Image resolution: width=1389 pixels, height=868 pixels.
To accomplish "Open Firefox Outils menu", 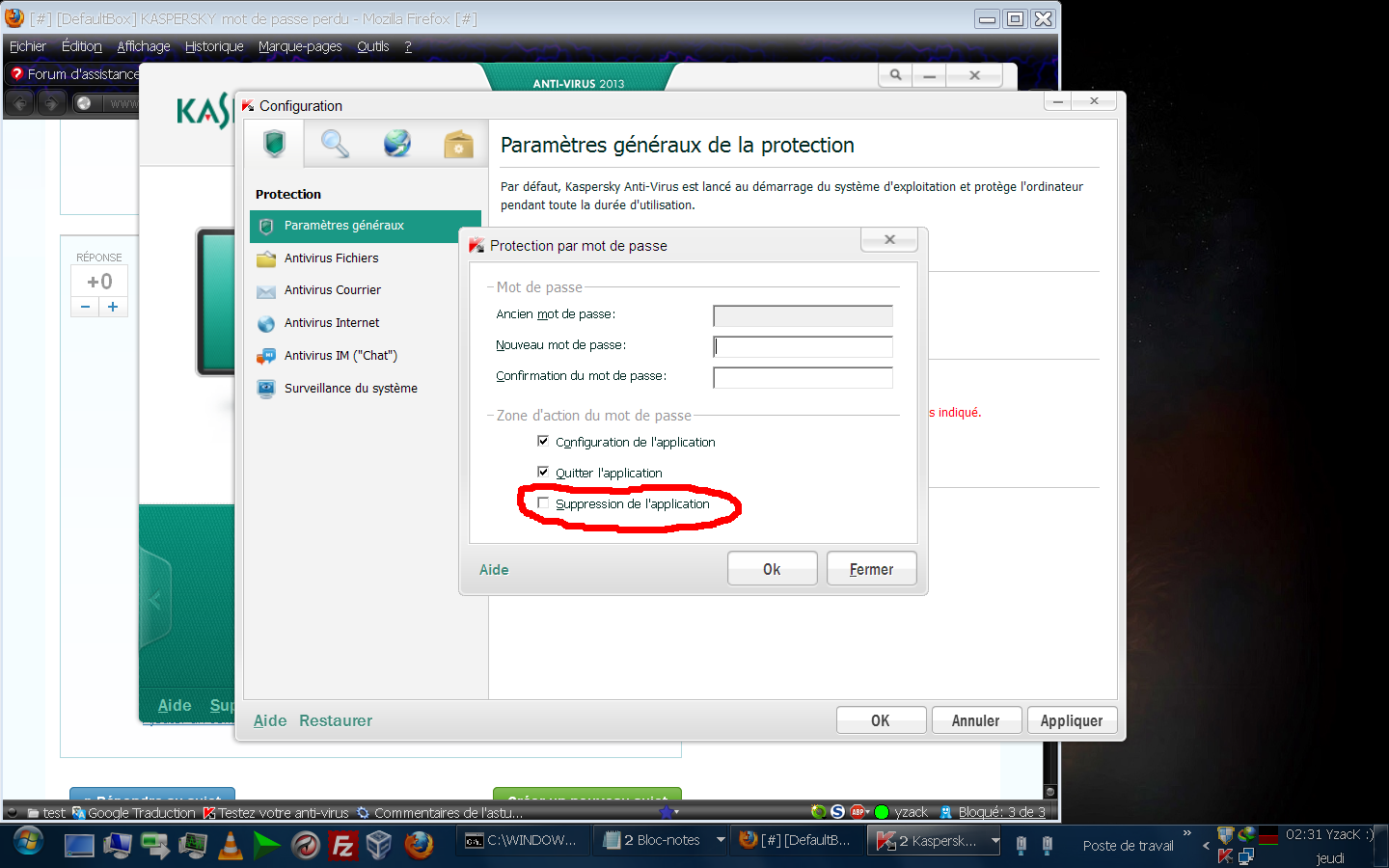I will tap(373, 46).
